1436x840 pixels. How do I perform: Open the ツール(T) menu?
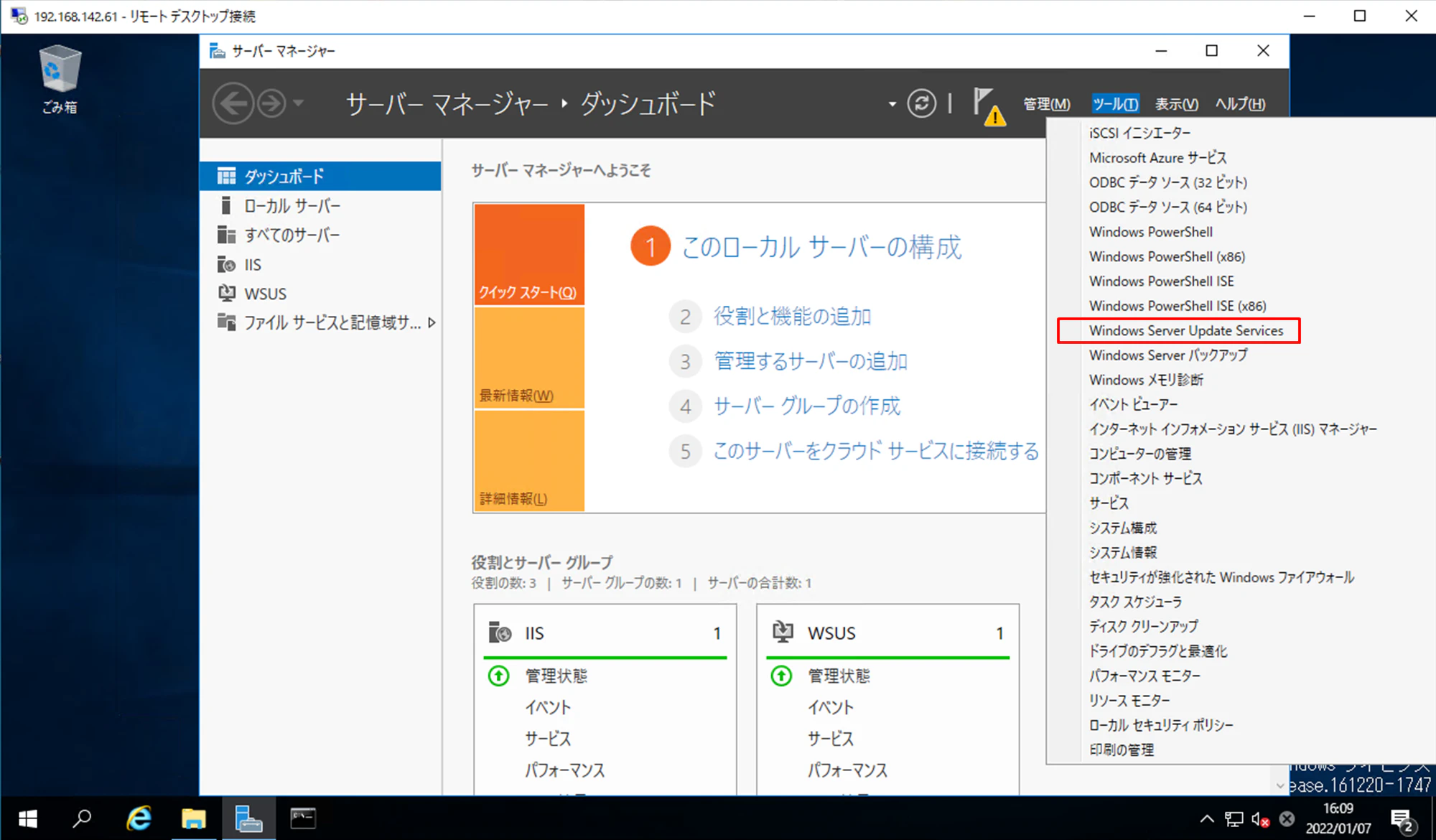click(1115, 104)
